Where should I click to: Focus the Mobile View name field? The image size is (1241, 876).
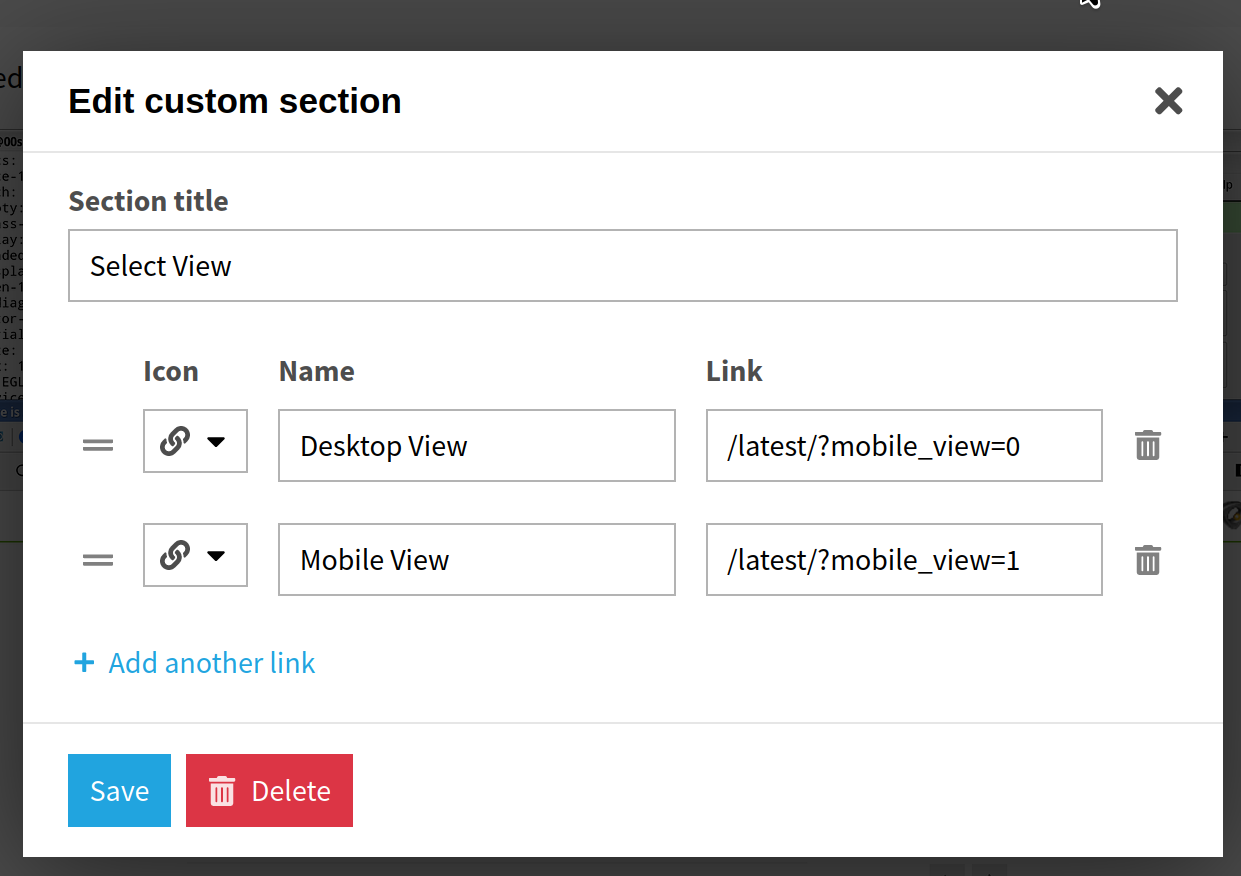476,559
